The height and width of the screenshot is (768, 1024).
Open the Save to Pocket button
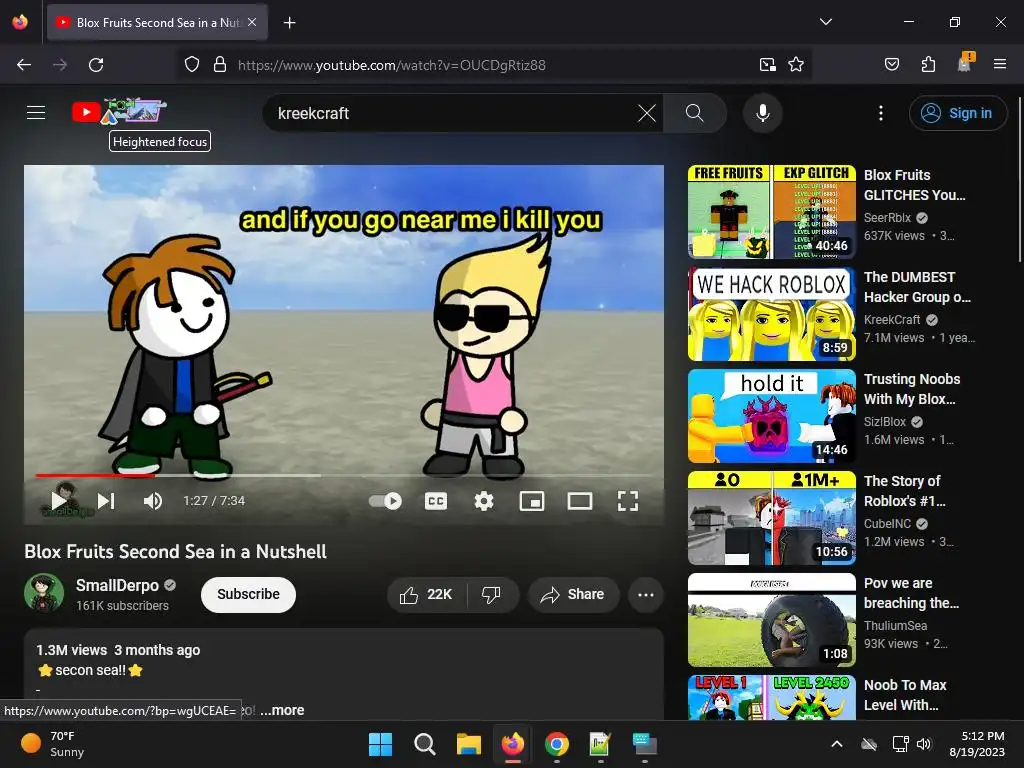point(891,65)
